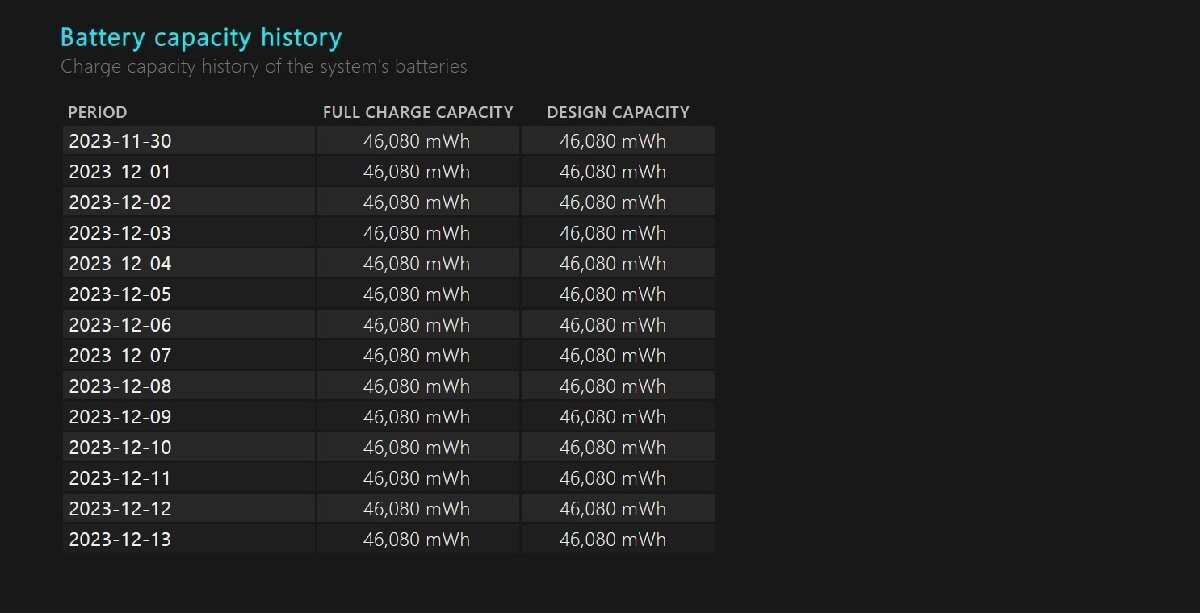
Task: Click the Battery capacity history heading
Action: tap(201, 38)
